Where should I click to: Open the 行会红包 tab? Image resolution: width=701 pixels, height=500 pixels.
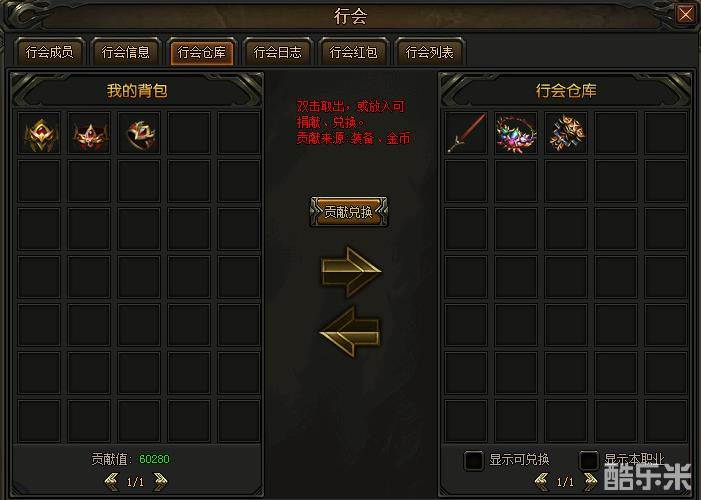(353, 52)
